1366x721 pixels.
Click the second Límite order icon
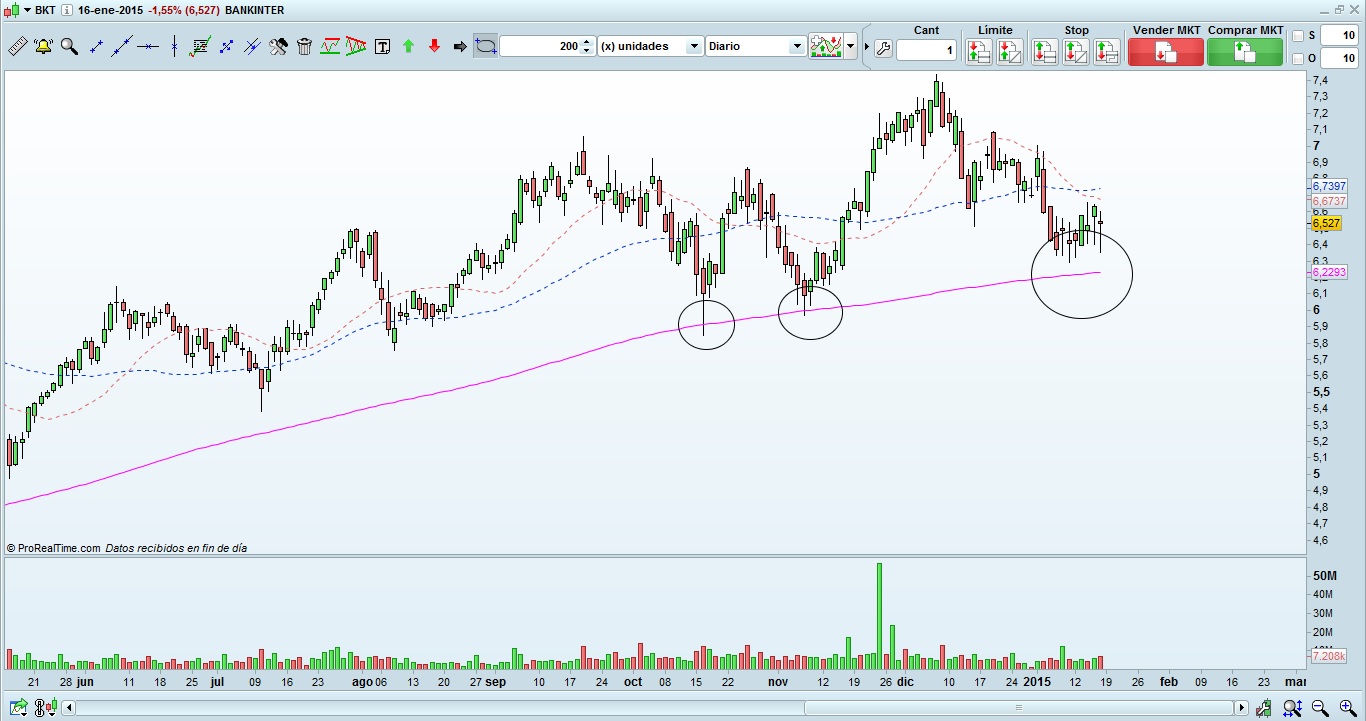pos(1009,51)
